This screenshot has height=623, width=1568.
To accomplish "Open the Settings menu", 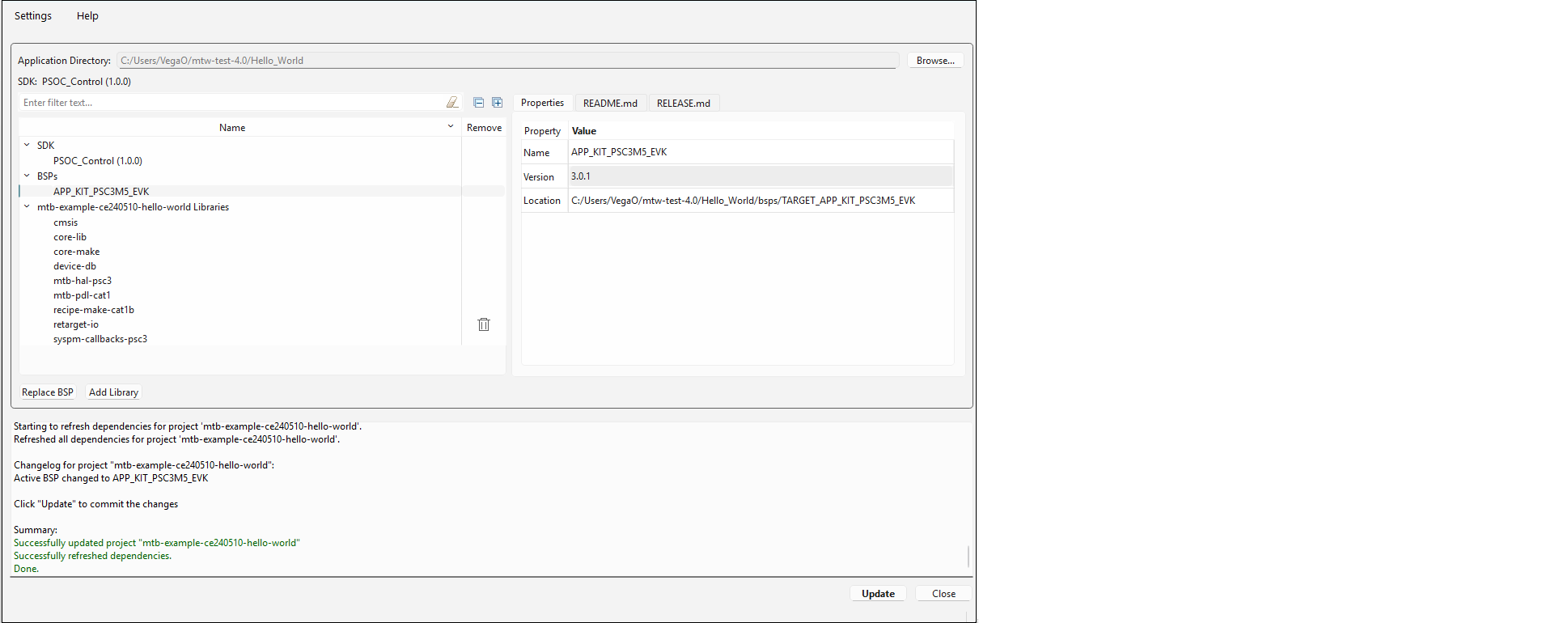I will coord(33,15).
